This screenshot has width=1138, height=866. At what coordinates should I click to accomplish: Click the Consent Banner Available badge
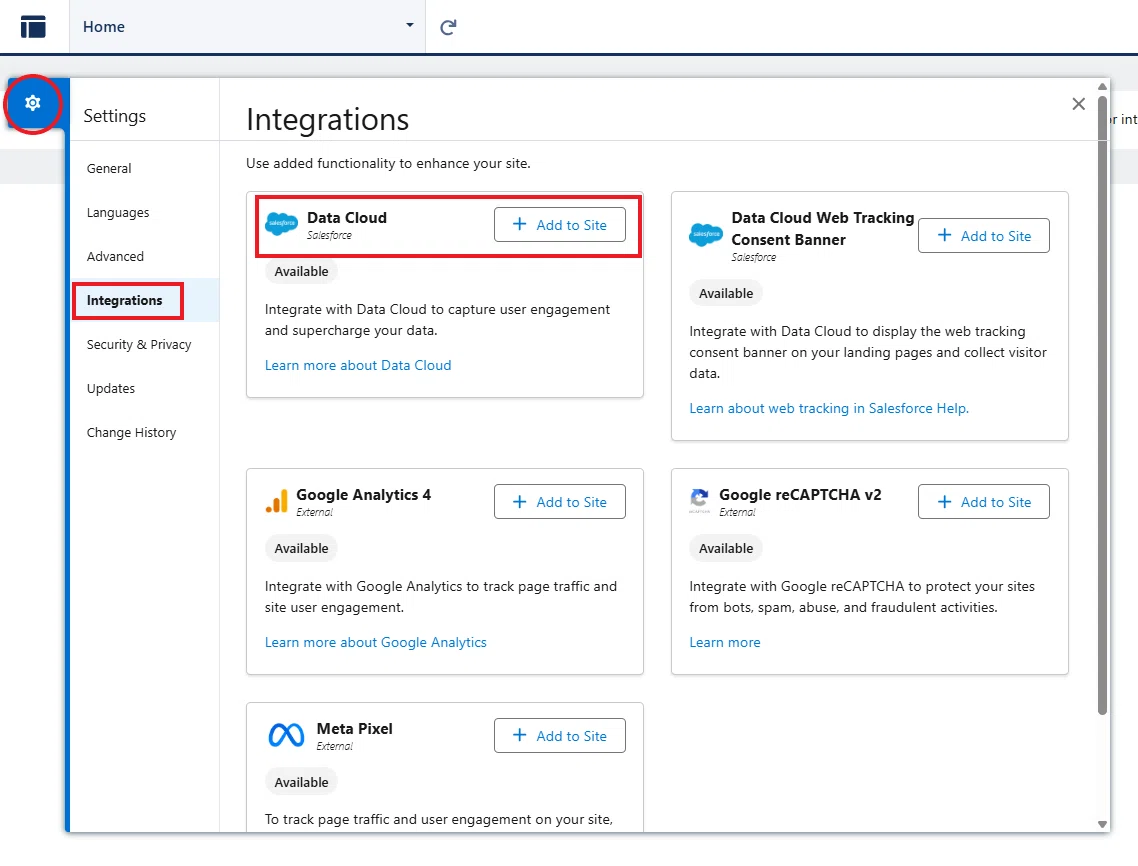click(x=726, y=293)
